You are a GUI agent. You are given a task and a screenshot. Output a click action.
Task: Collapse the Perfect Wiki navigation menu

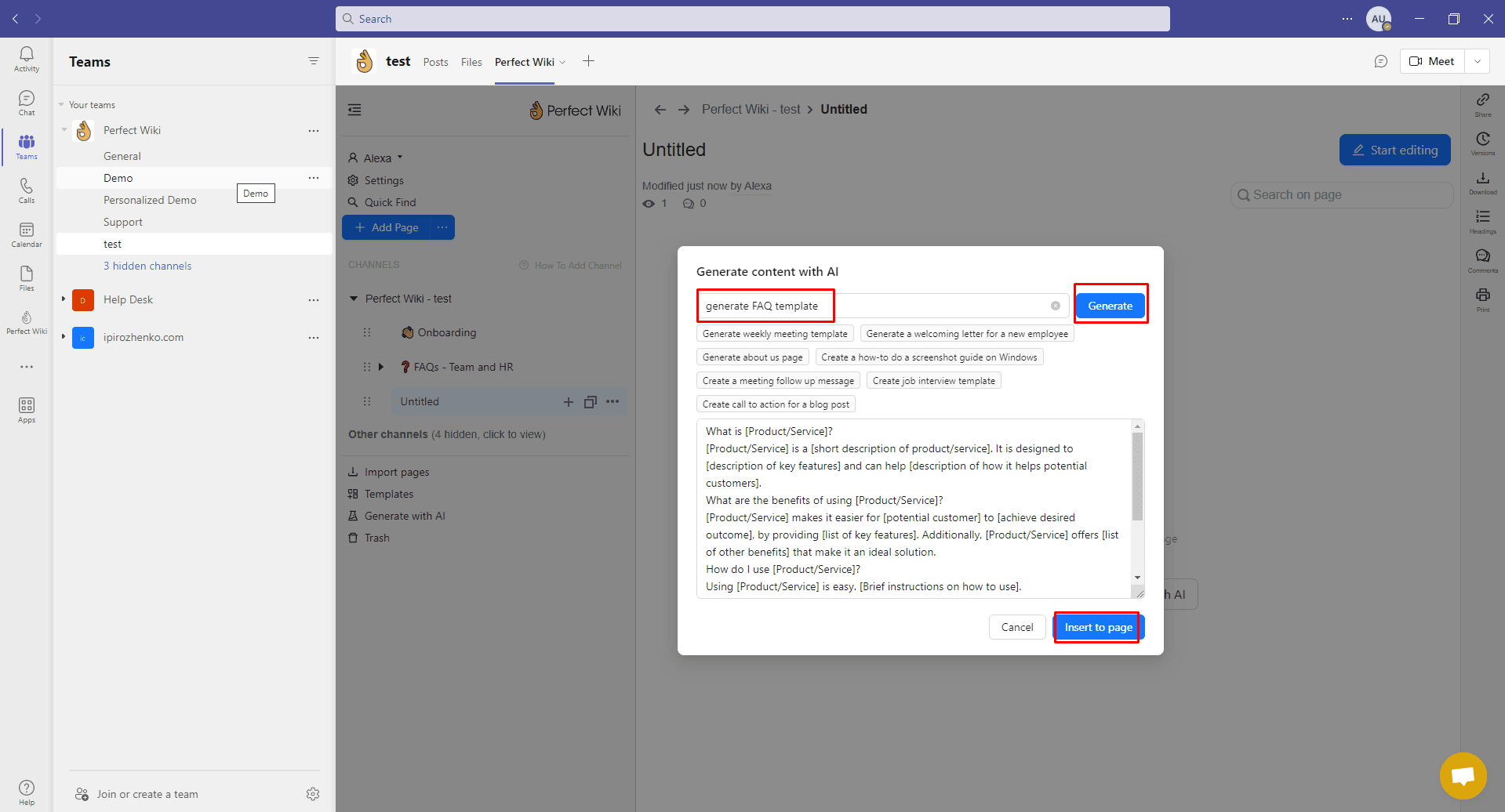click(x=355, y=110)
